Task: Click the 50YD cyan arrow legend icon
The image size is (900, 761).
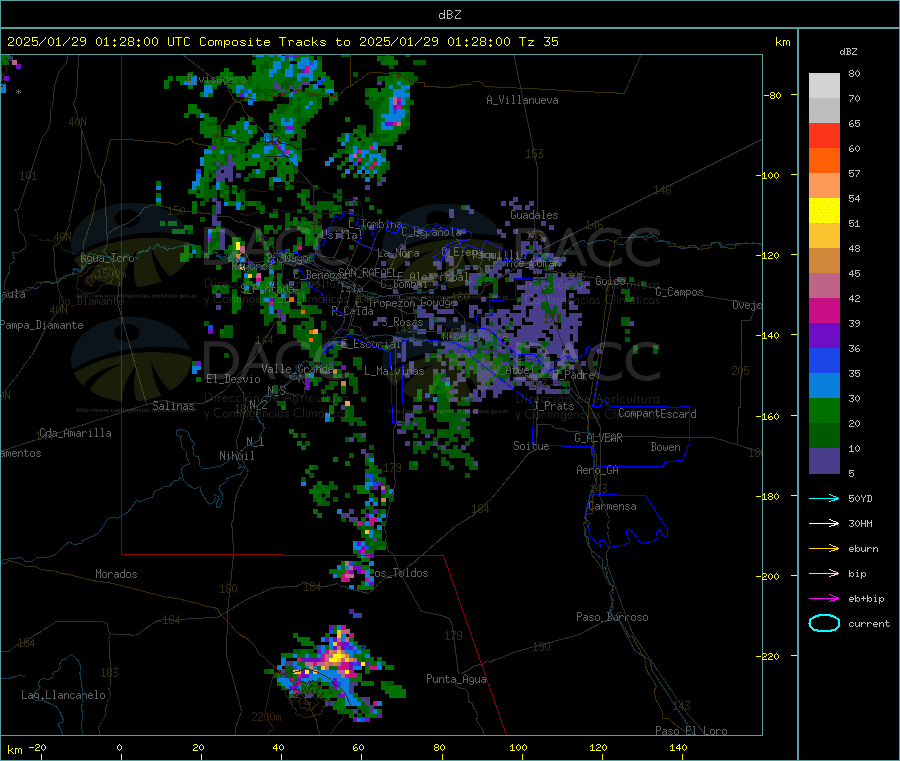Action: tap(824, 498)
